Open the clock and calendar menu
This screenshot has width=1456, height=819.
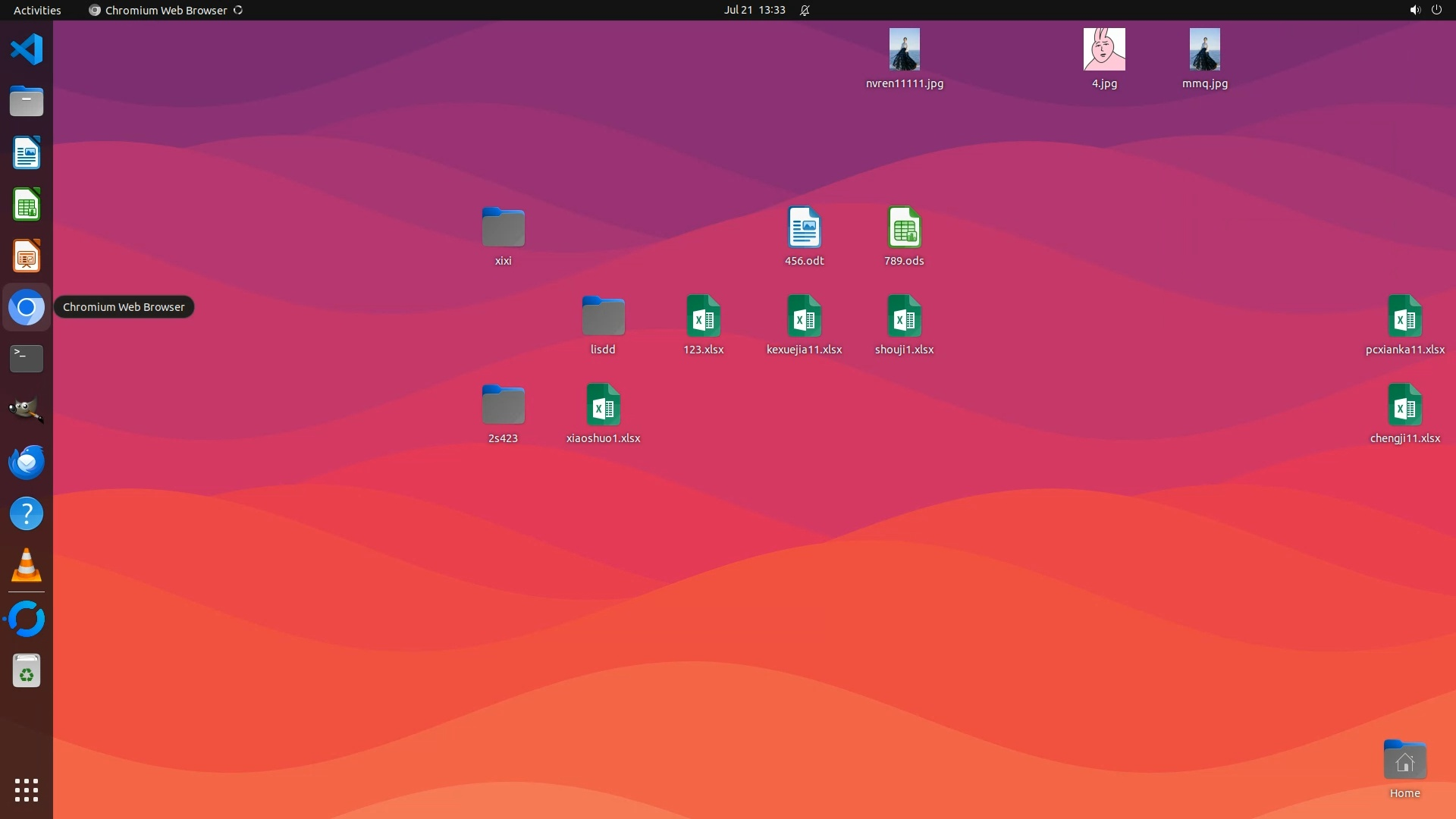coord(754,10)
